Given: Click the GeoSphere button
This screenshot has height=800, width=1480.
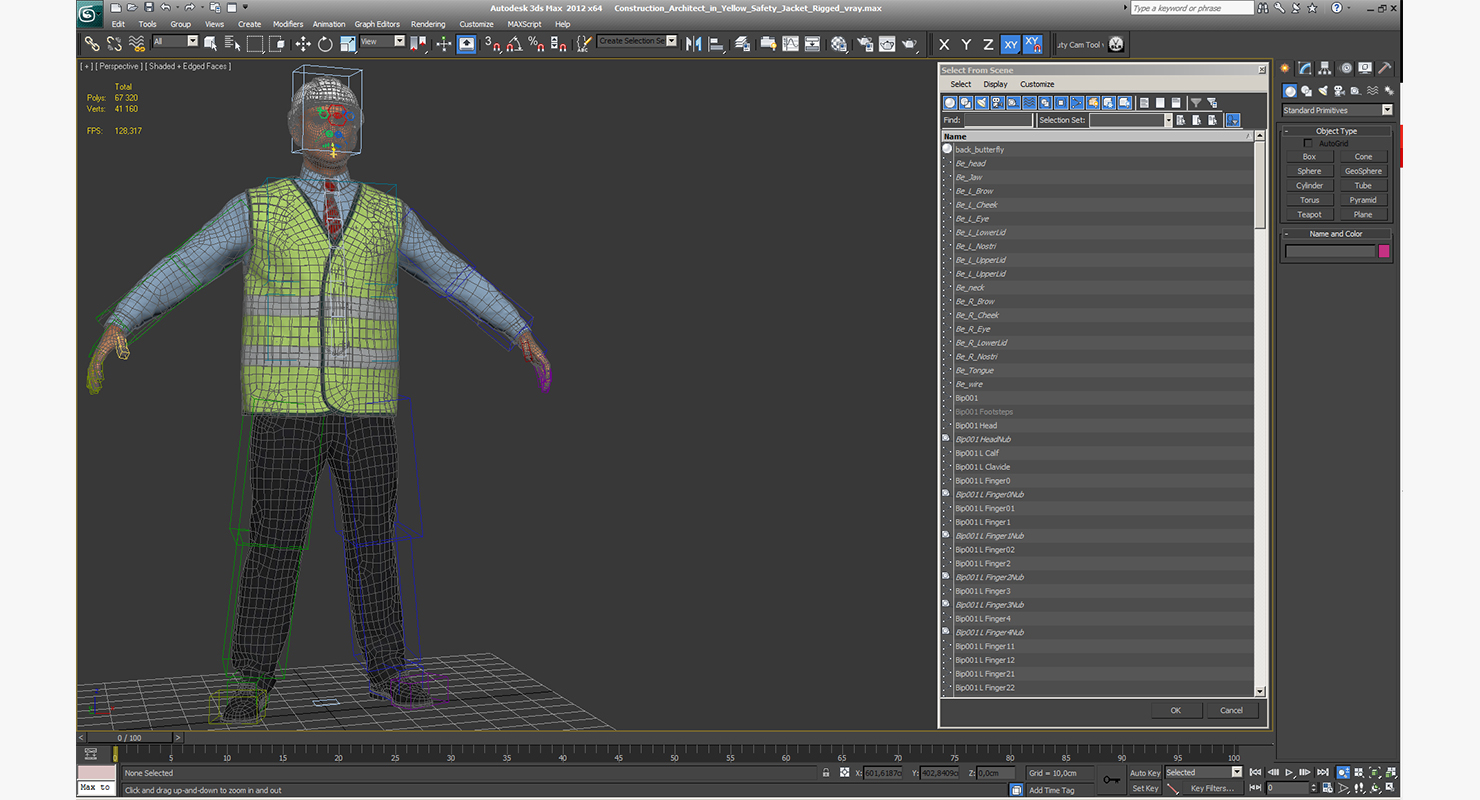Looking at the screenshot, I should click(1363, 171).
